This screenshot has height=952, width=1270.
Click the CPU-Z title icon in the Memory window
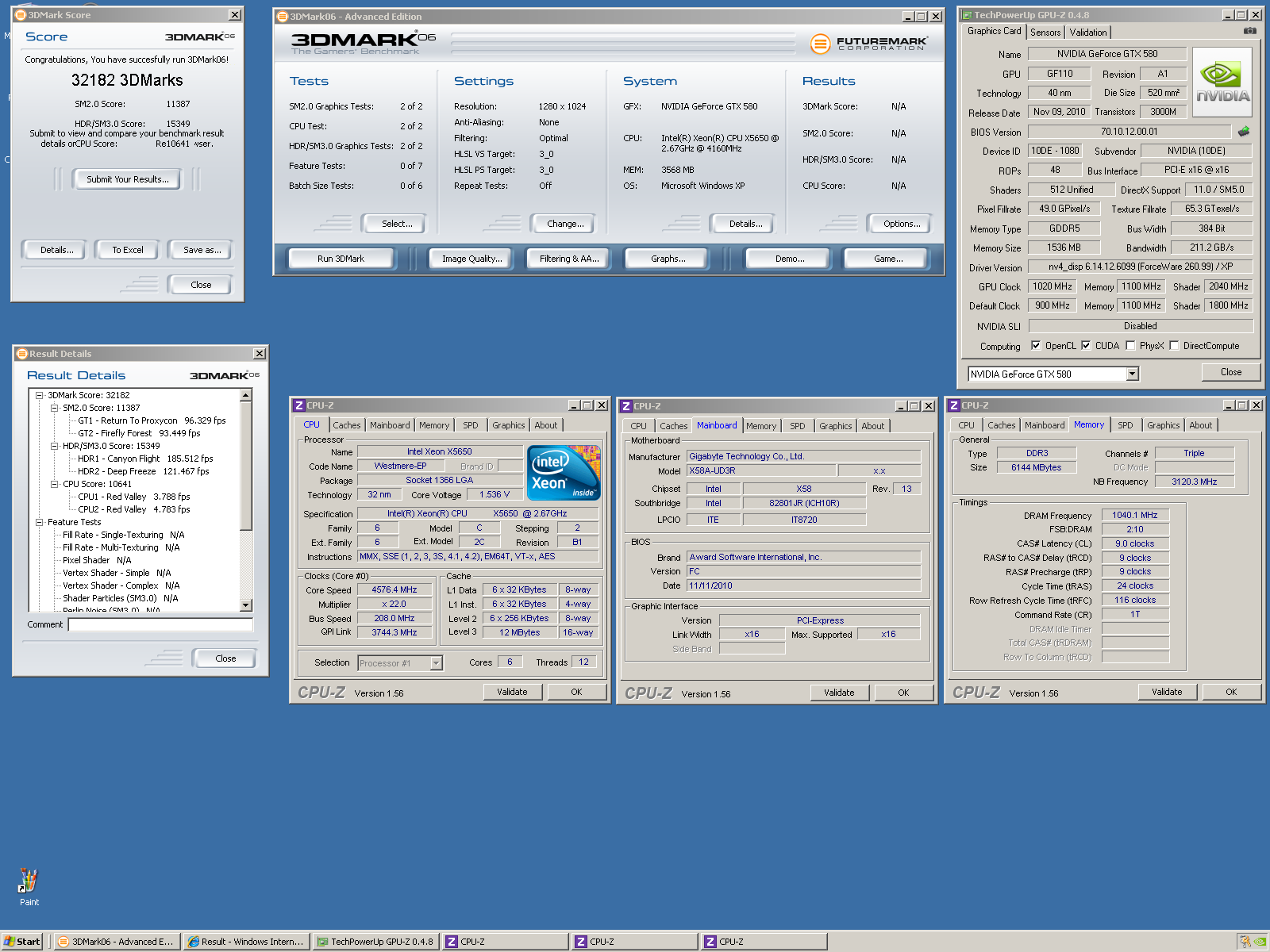[954, 405]
